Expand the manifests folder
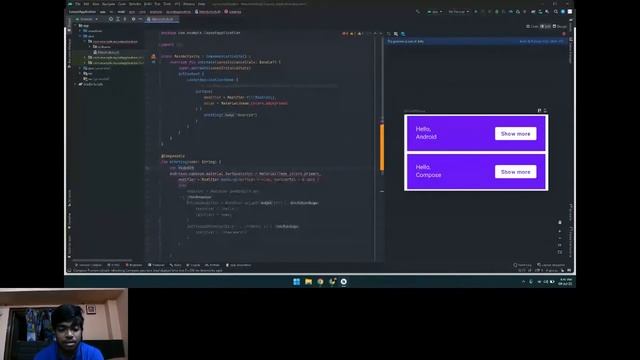 pos(80,31)
